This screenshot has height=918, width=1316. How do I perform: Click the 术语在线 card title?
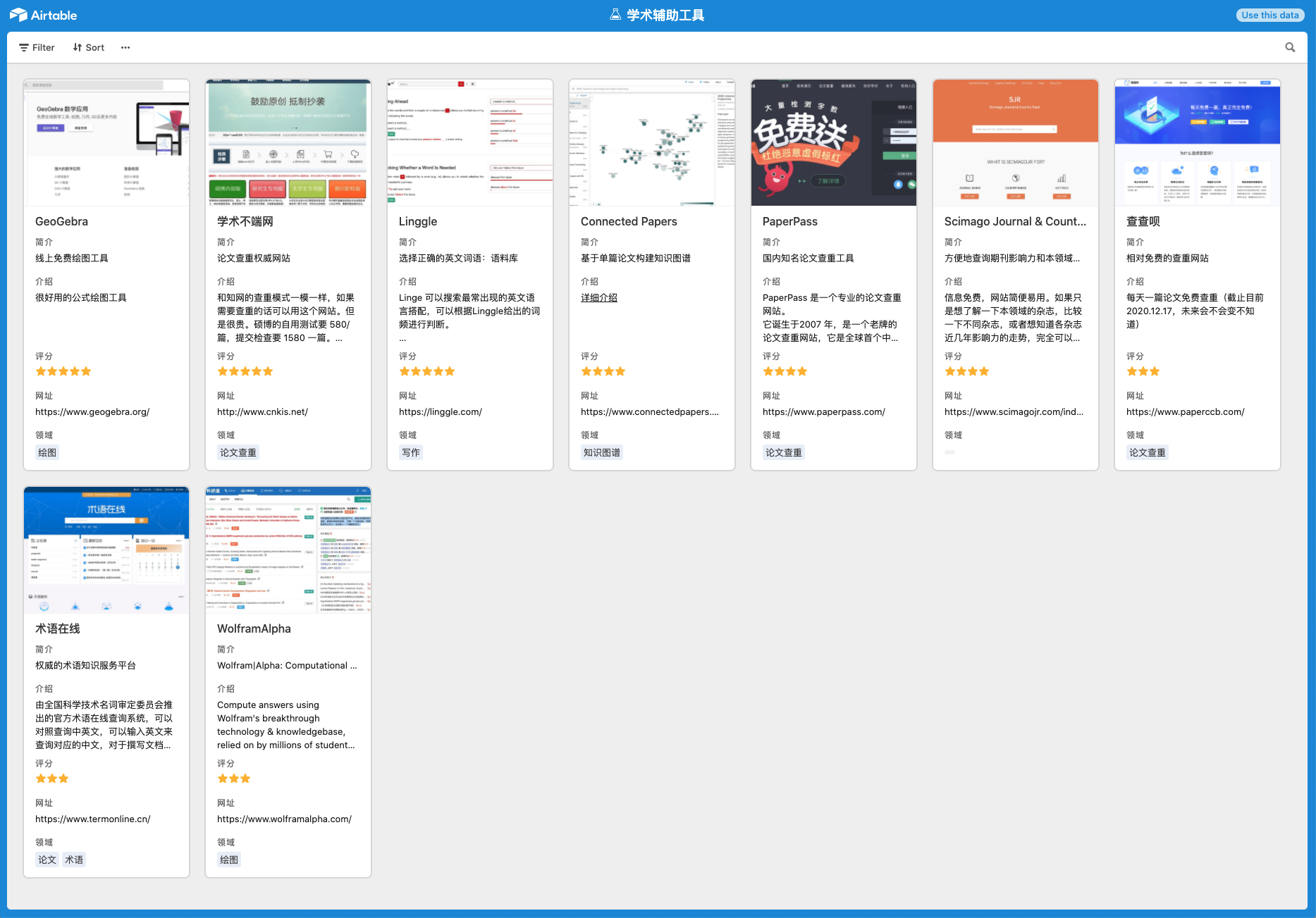tap(58, 628)
